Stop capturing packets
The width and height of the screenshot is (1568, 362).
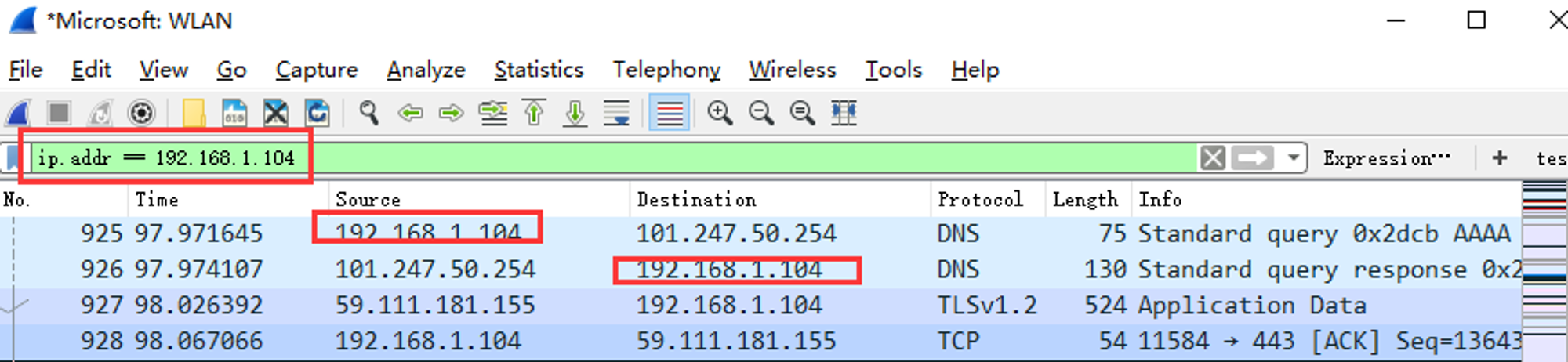tap(59, 114)
